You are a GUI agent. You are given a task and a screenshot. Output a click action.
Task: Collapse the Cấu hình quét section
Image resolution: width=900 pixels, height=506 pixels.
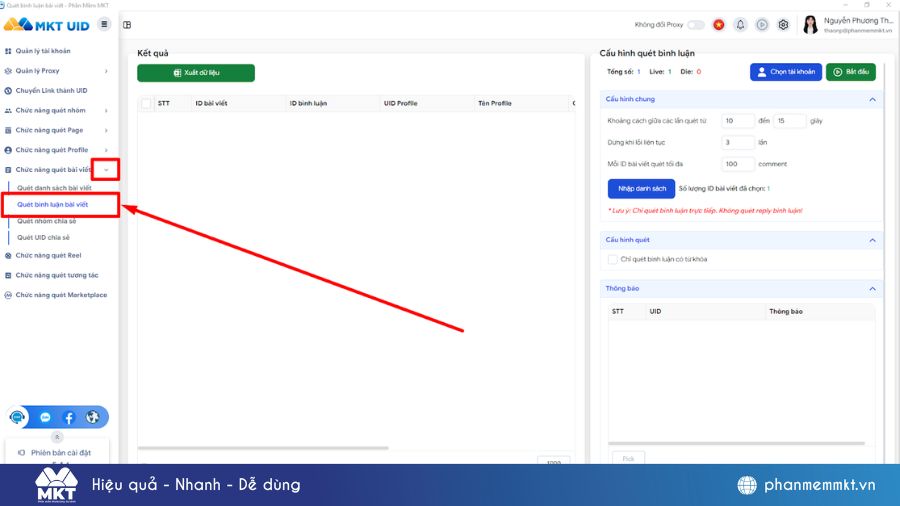pos(872,240)
